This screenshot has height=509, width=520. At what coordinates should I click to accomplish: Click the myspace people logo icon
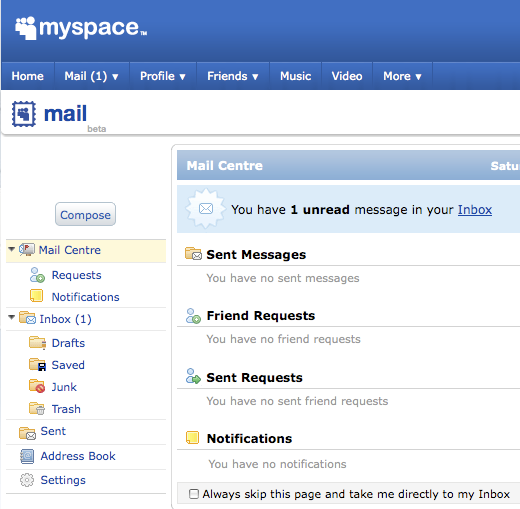[25, 28]
